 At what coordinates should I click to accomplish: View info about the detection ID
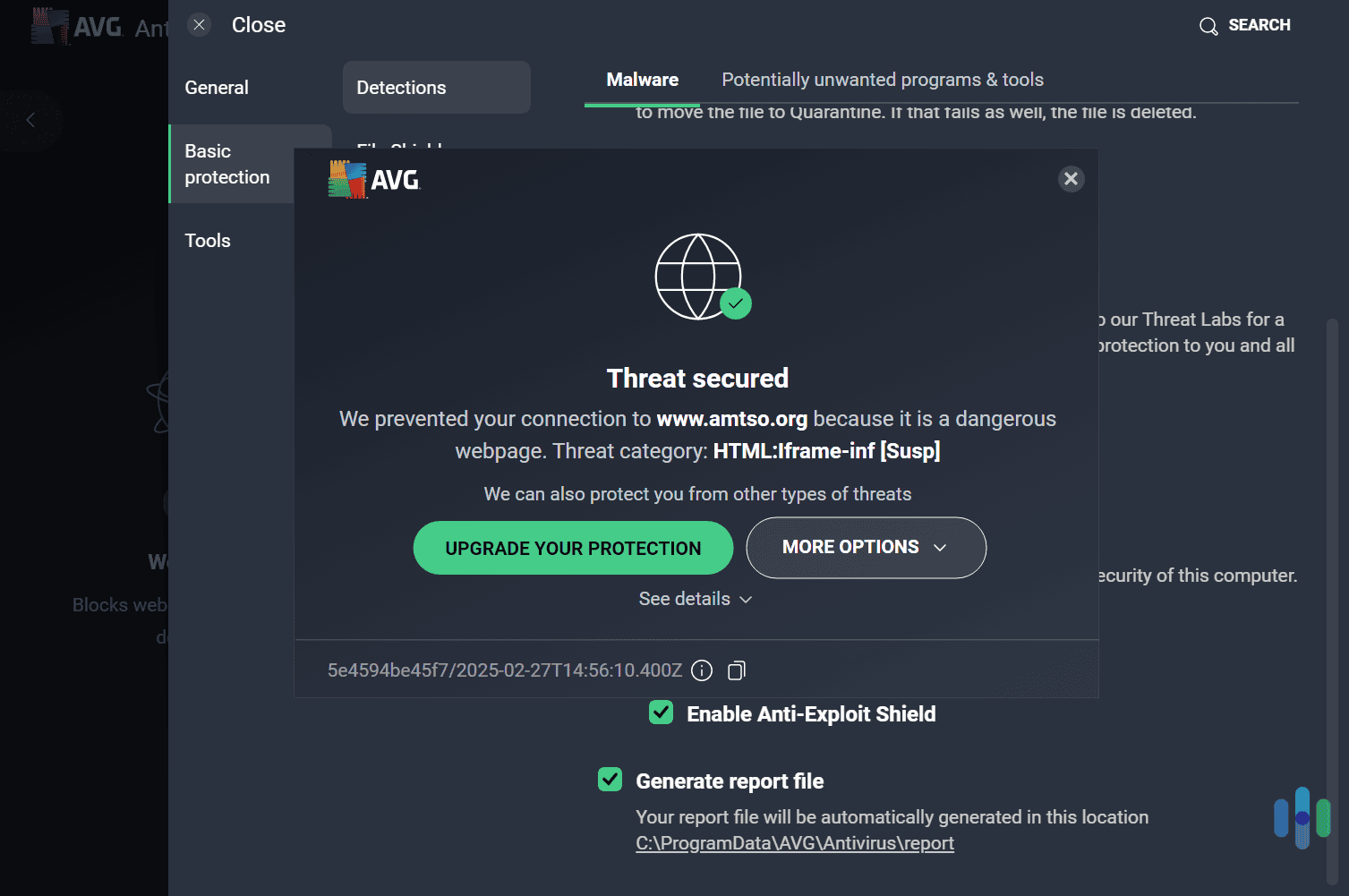[702, 670]
